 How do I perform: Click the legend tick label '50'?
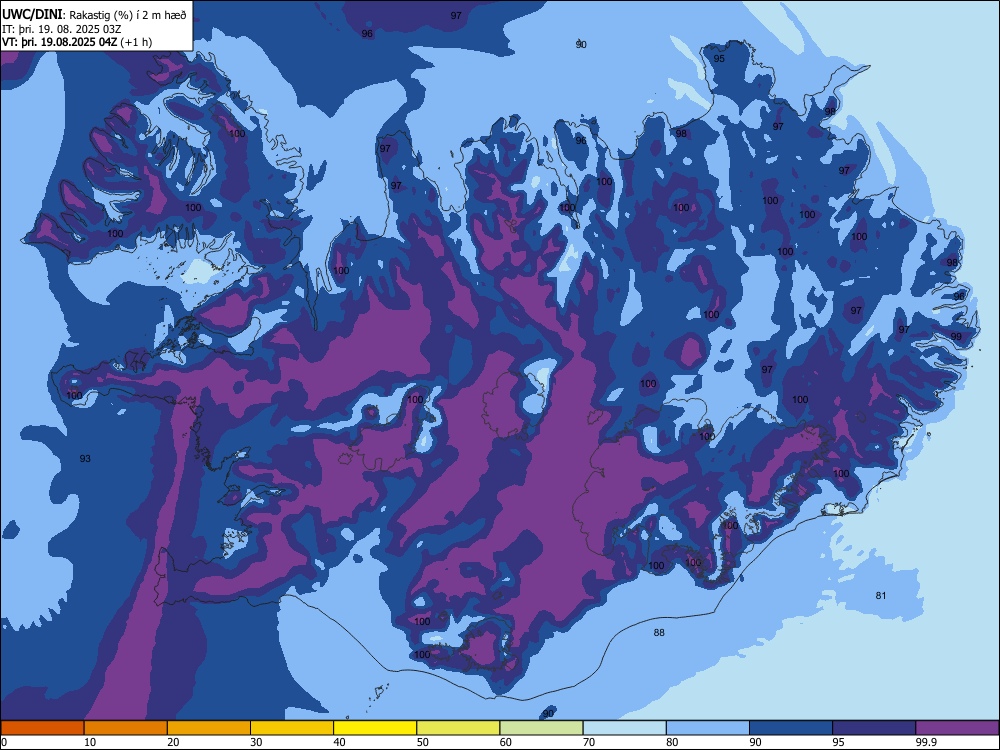click(x=422, y=742)
